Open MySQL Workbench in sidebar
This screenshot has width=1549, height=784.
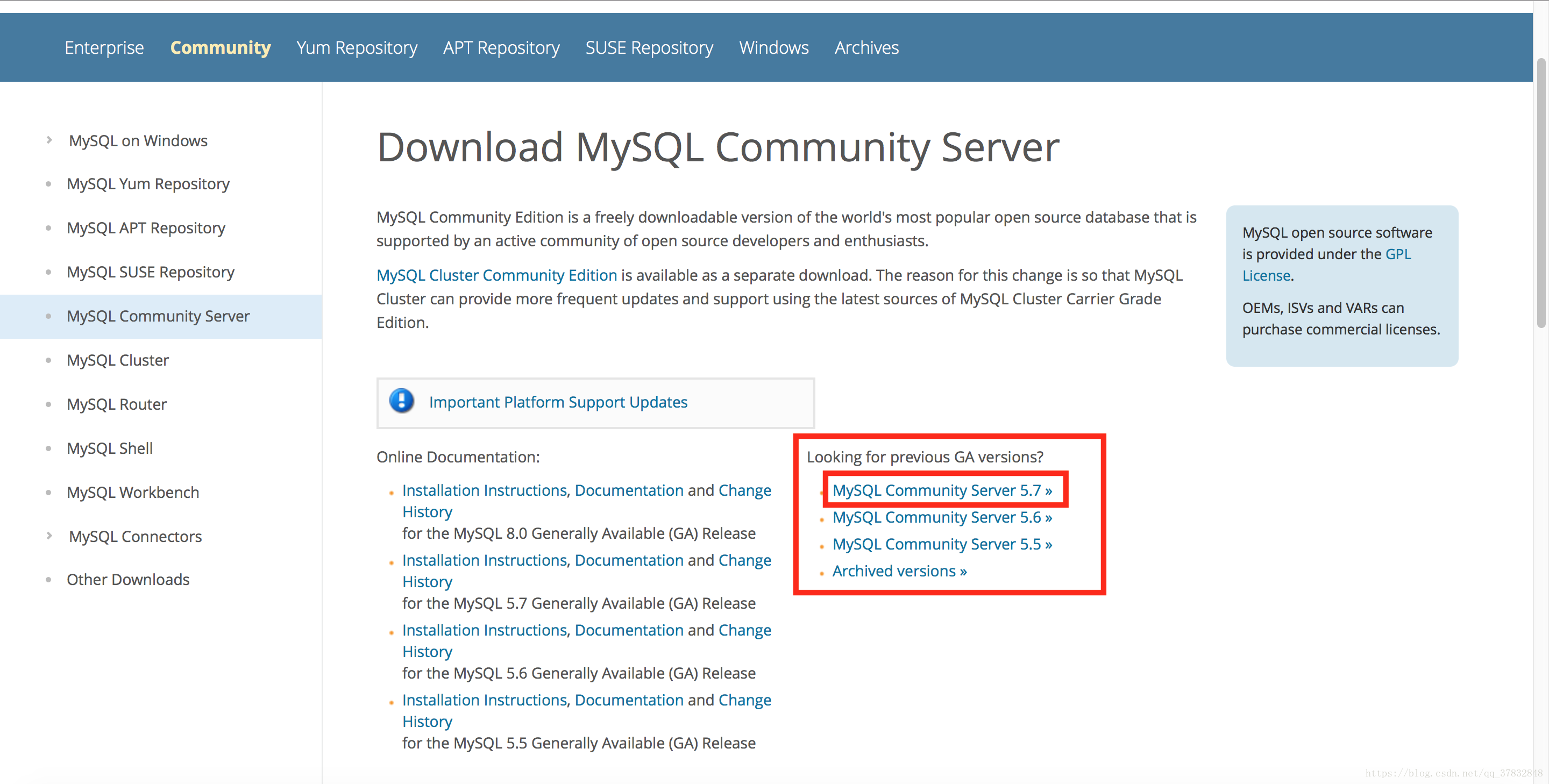[133, 493]
